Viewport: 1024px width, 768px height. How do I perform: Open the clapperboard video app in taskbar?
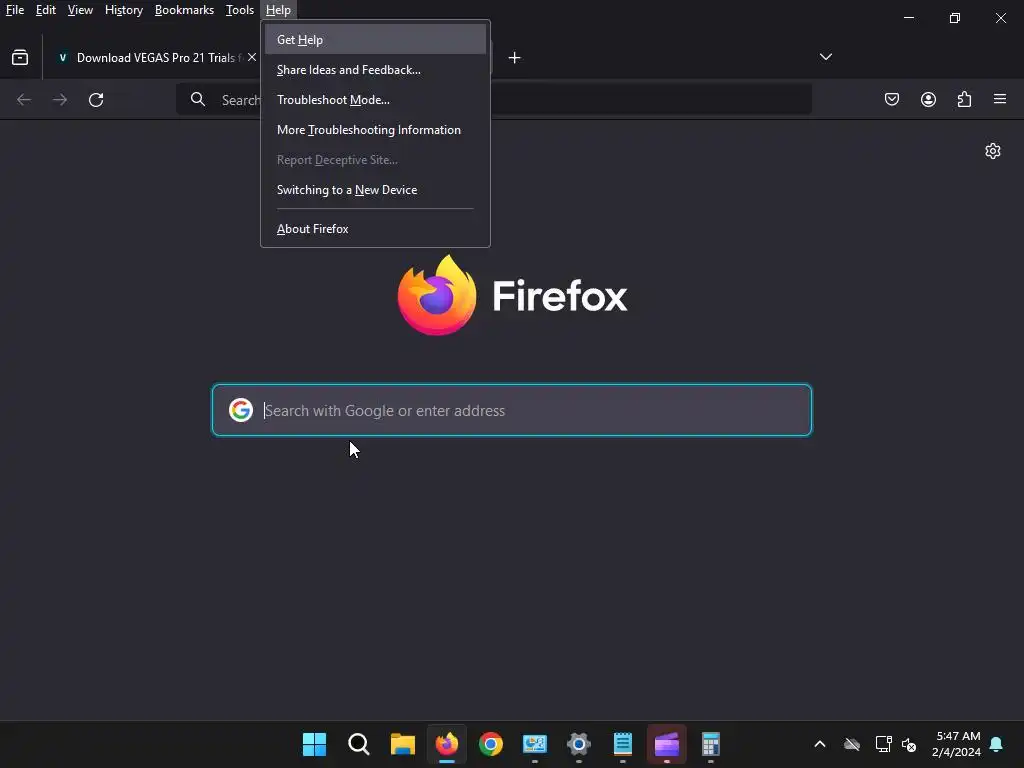click(667, 744)
